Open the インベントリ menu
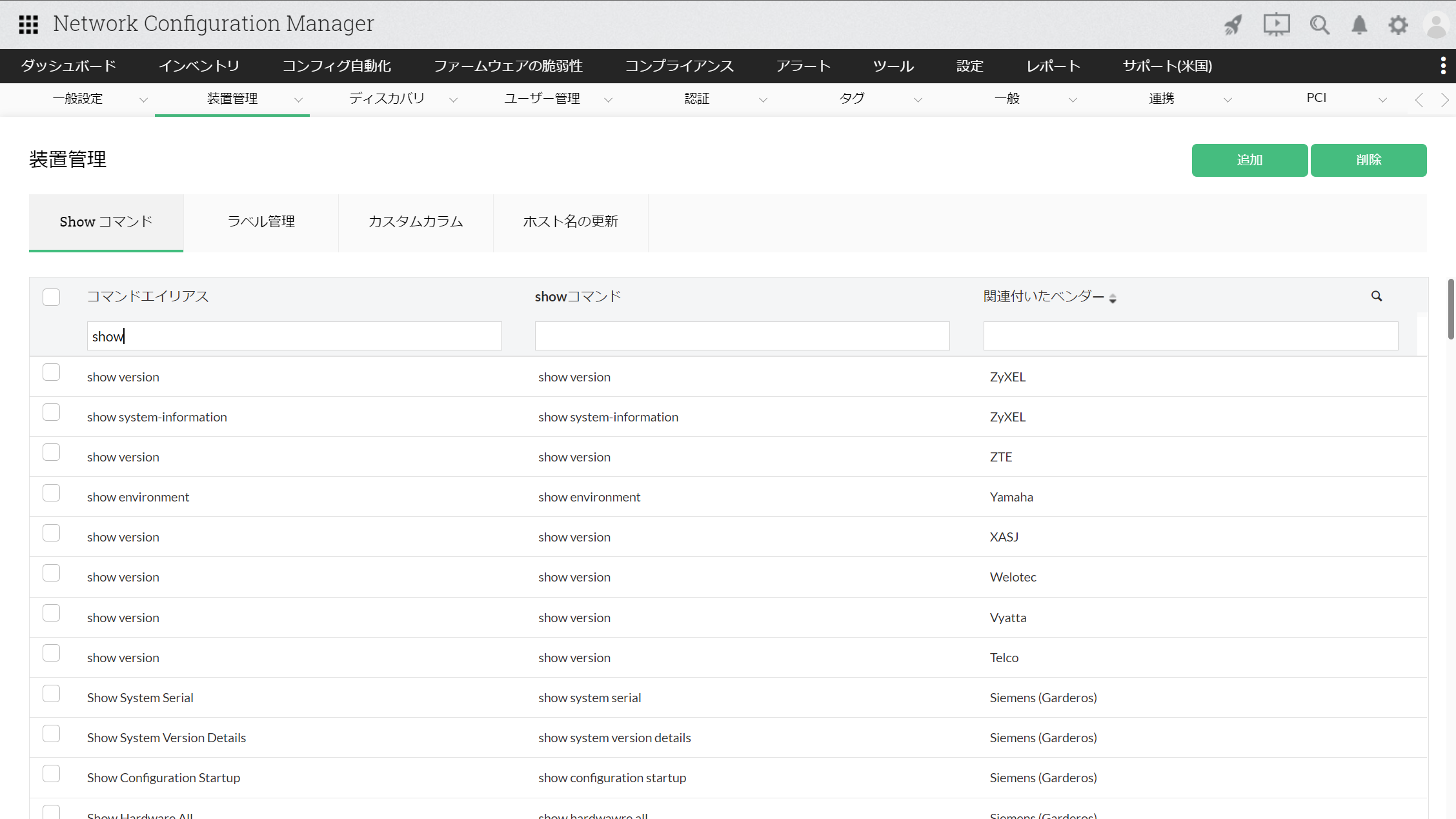Viewport: 1456px width, 819px height. point(199,66)
